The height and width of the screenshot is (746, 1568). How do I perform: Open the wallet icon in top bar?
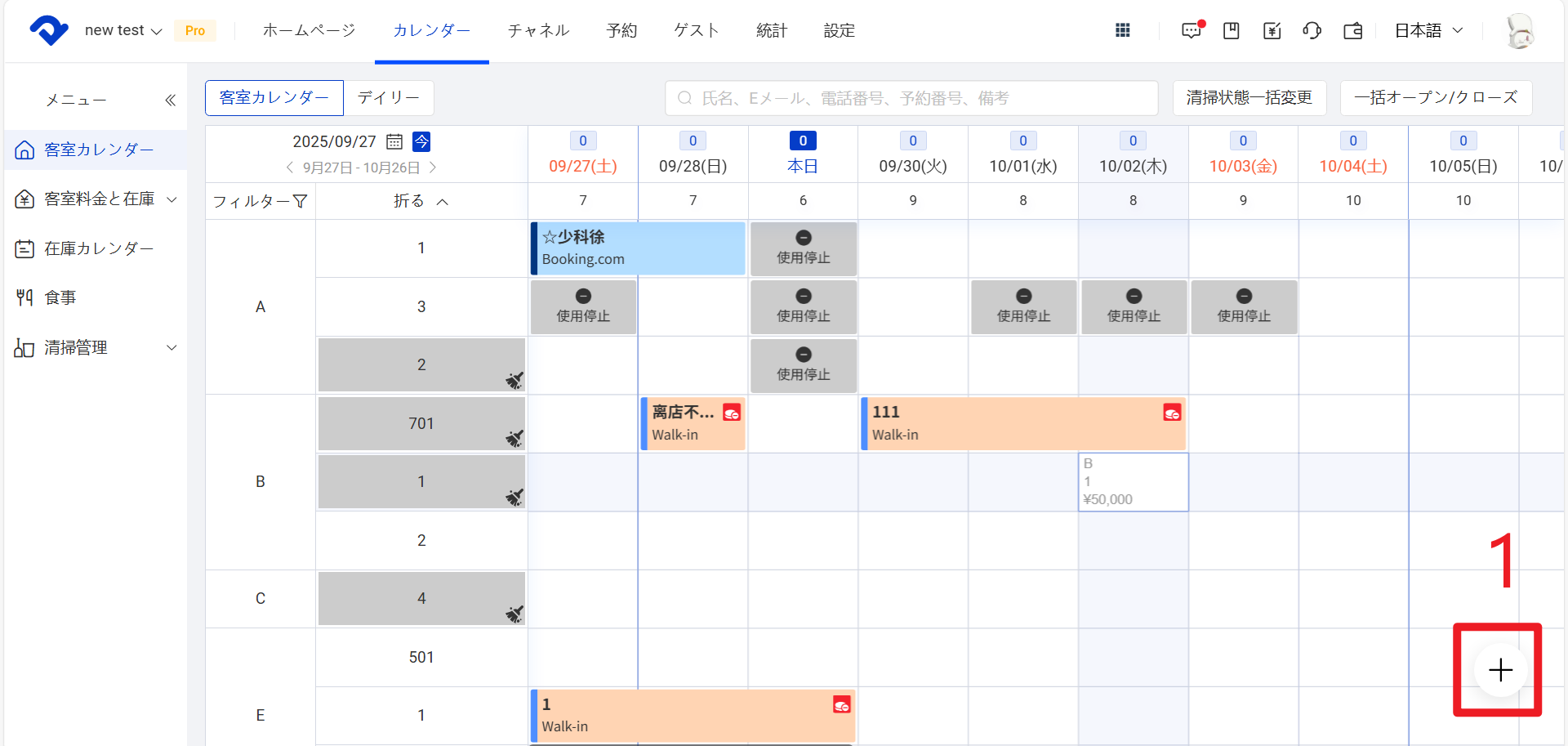coord(1352,30)
